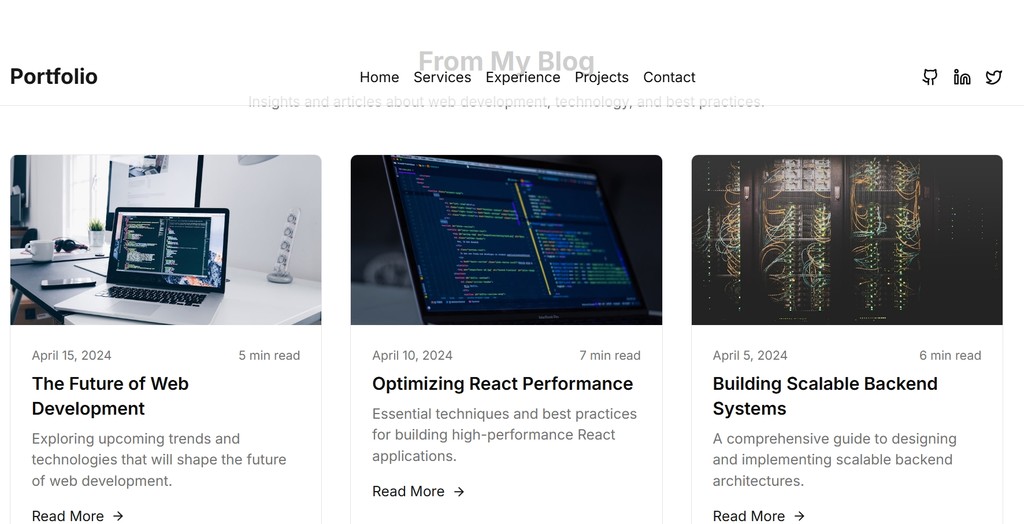The image size is (1024, 524).
Task: Click the date 'April 15, 2024'
Action: [72, 355]
